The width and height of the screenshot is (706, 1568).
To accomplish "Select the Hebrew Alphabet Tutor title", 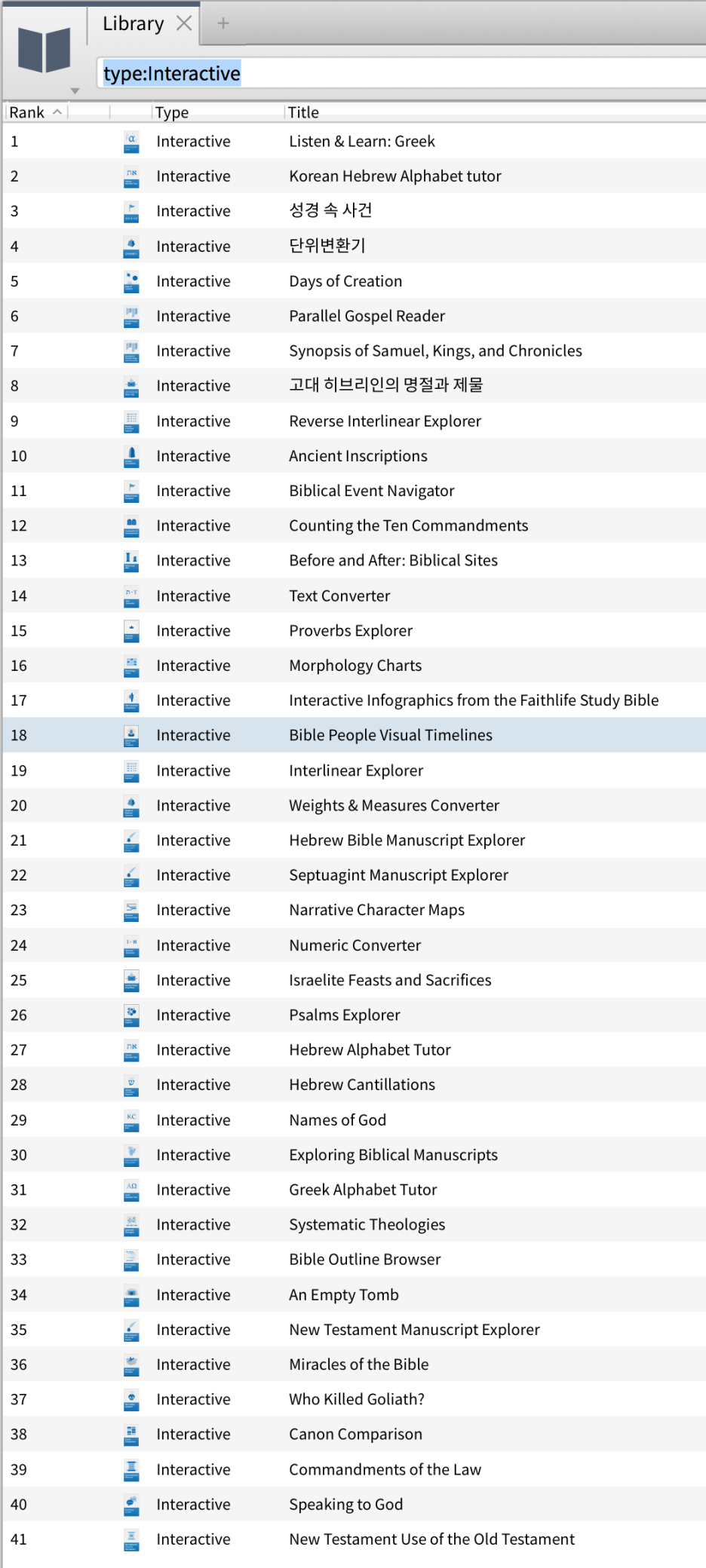I will click(370, 1049).
